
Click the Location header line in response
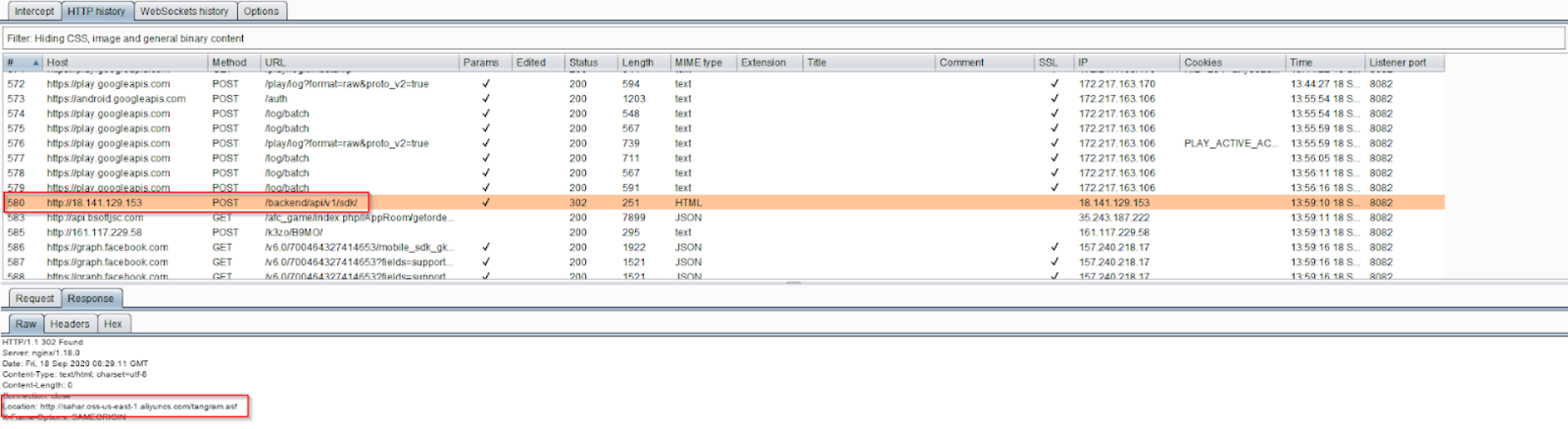(120, 406)
